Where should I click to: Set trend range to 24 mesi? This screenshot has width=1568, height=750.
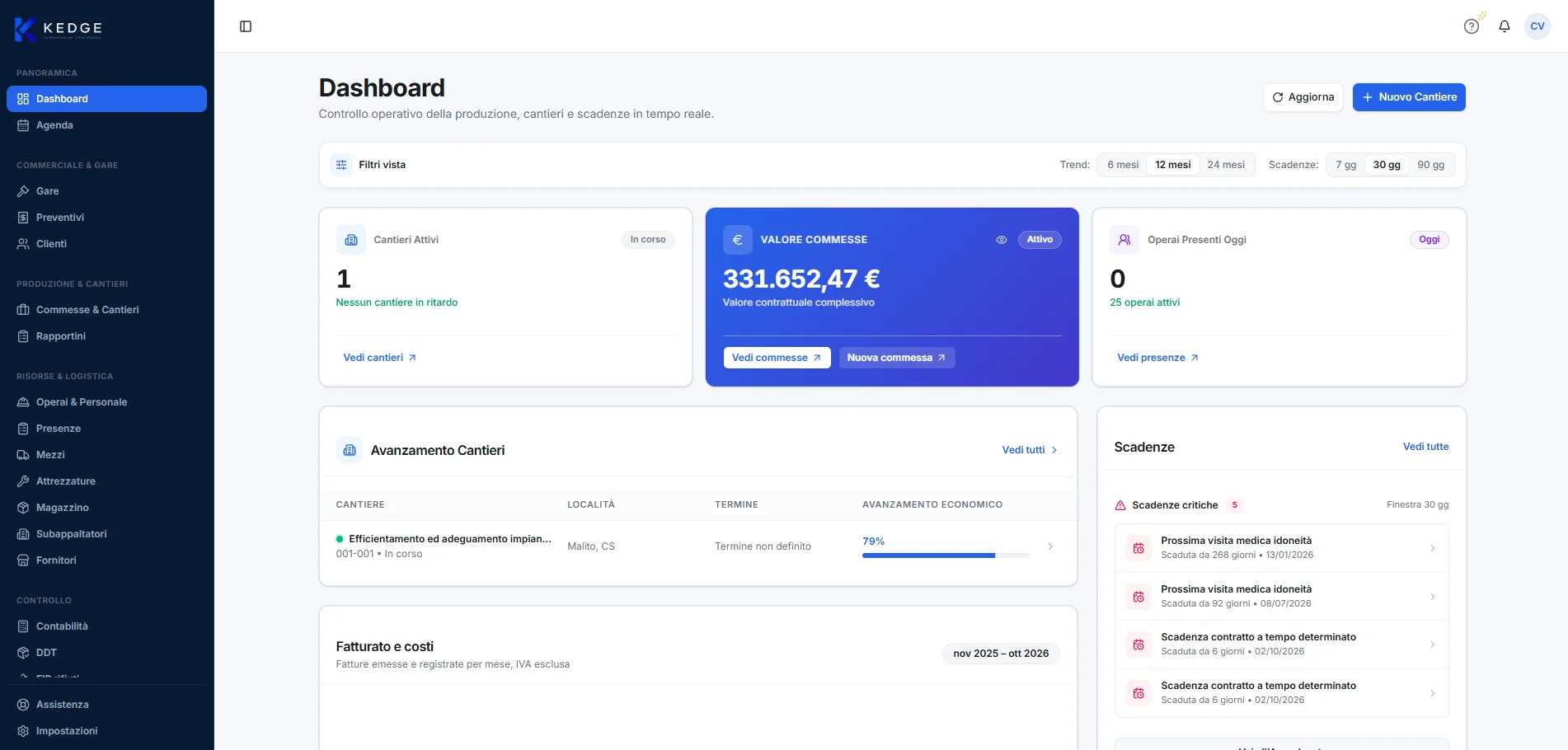coord(1226,165)
